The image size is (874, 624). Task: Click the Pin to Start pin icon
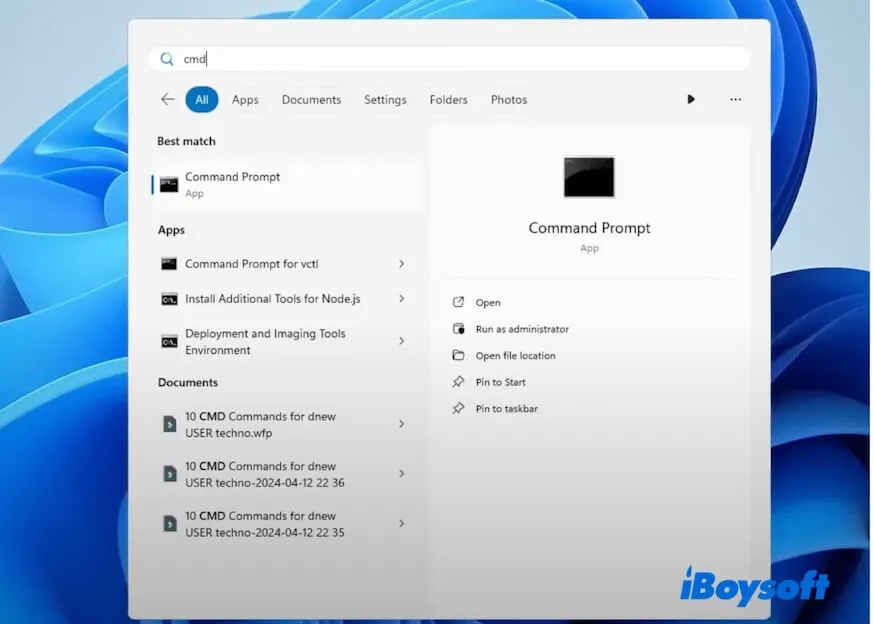(458, 382)
